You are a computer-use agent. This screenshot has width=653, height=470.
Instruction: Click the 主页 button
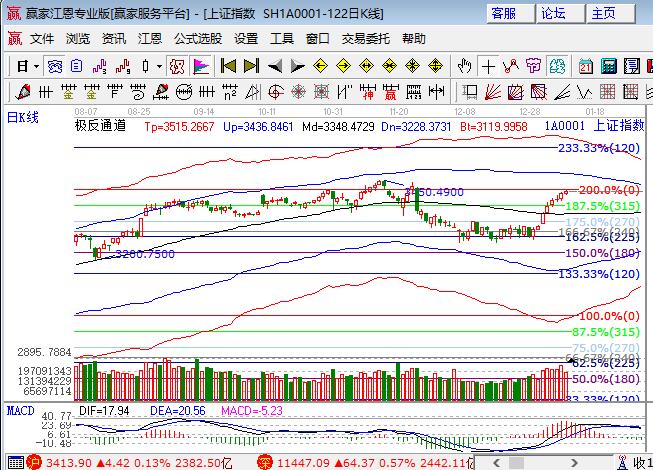coord(603,13)
